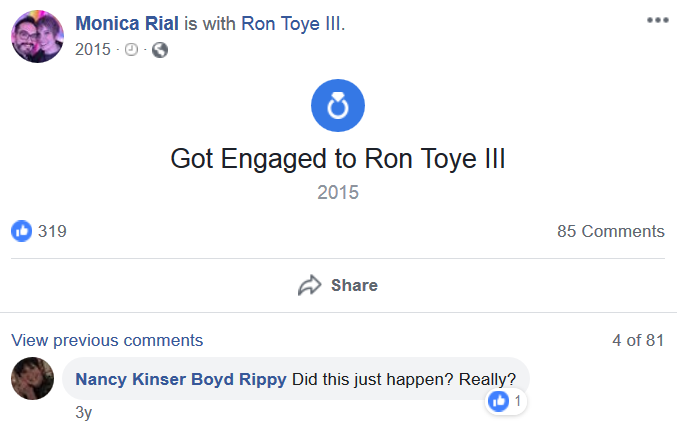Open Monica Rial's profile picture
Viewport: 677px width, 447px height.
click(x=38, y=36)
